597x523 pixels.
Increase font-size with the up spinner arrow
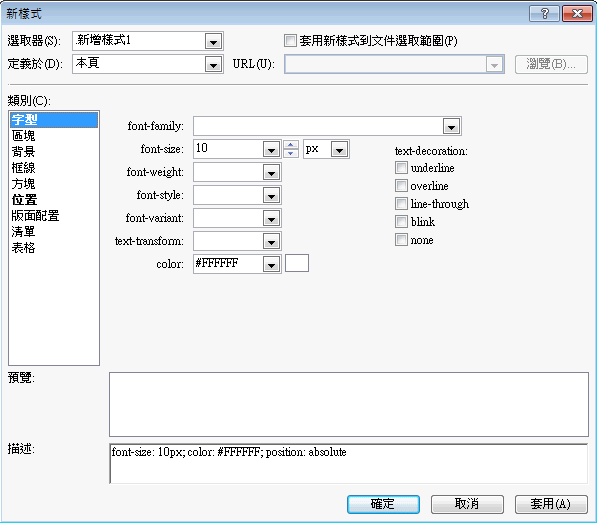[x=291, y=145]
